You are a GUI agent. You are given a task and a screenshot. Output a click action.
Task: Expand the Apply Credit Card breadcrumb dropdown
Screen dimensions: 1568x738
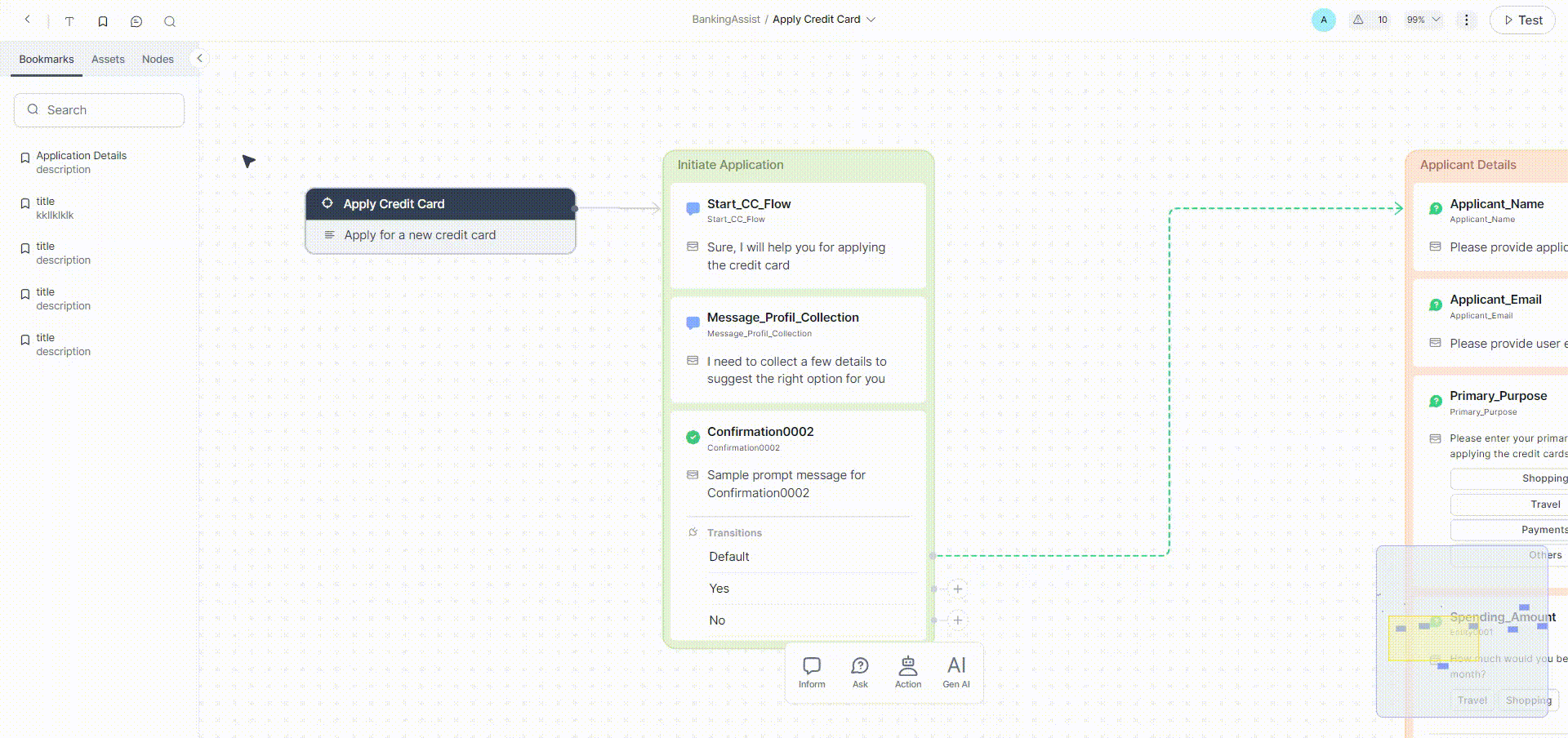(871, 20)
